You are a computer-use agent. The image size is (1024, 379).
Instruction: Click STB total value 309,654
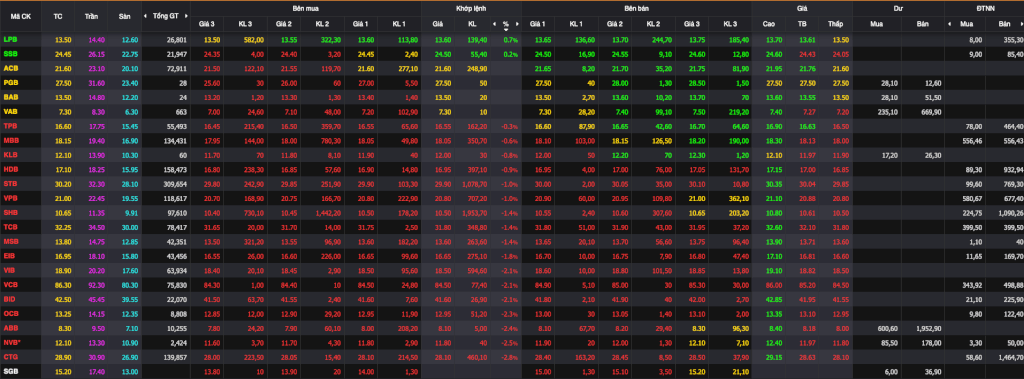pos(175,183)
